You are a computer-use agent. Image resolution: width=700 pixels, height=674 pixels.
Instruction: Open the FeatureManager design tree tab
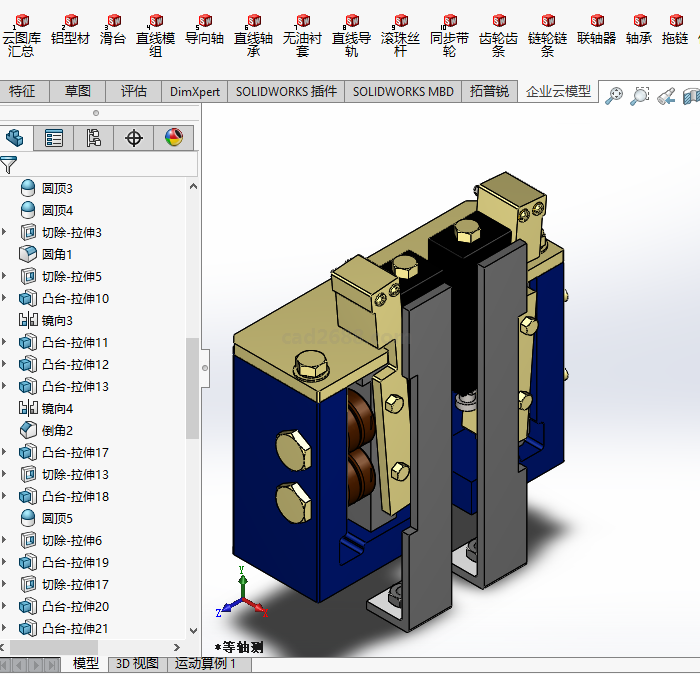pyautogui.click(x=14, y=138)
